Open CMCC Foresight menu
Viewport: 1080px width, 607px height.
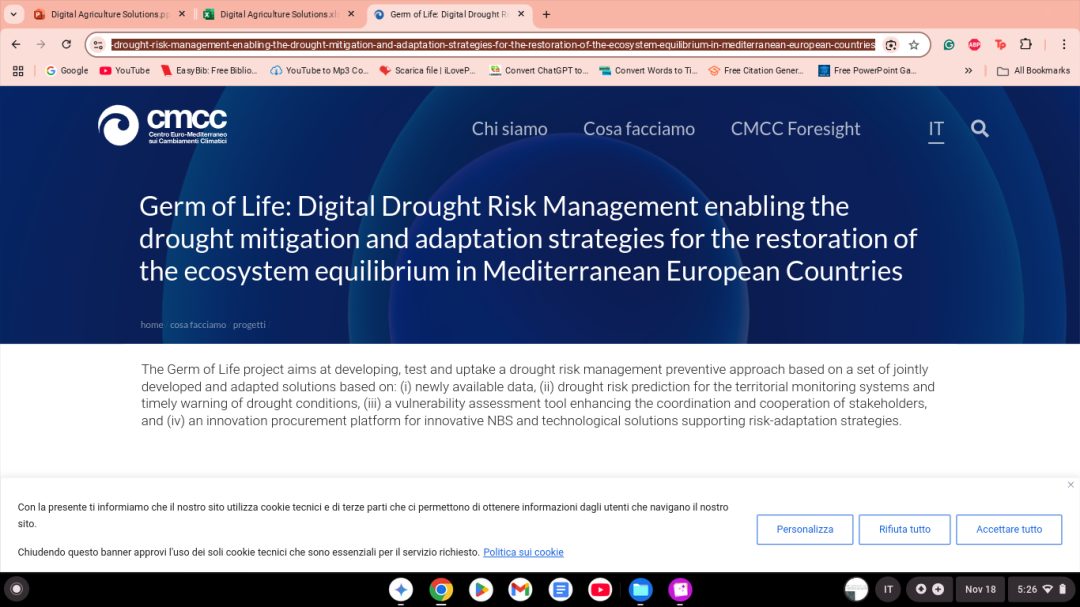click(796, 129)
